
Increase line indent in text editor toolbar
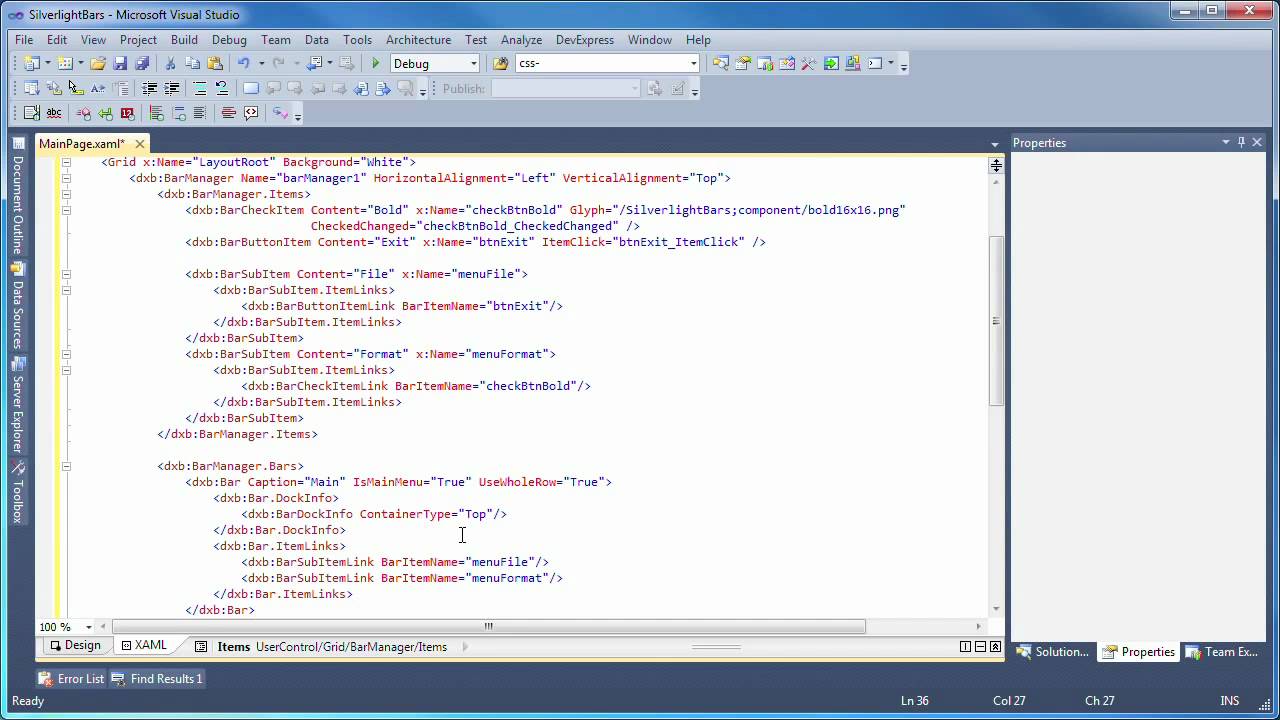[x=172, y=88]
